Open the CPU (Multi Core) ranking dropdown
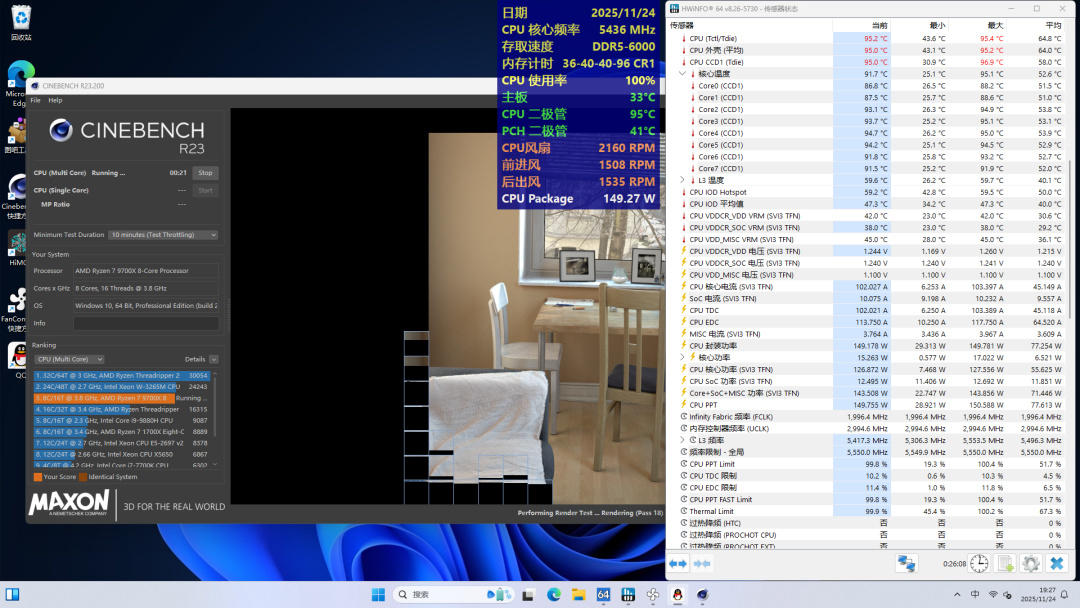Viewport: 1080px width, 608px height. point(70,359)
